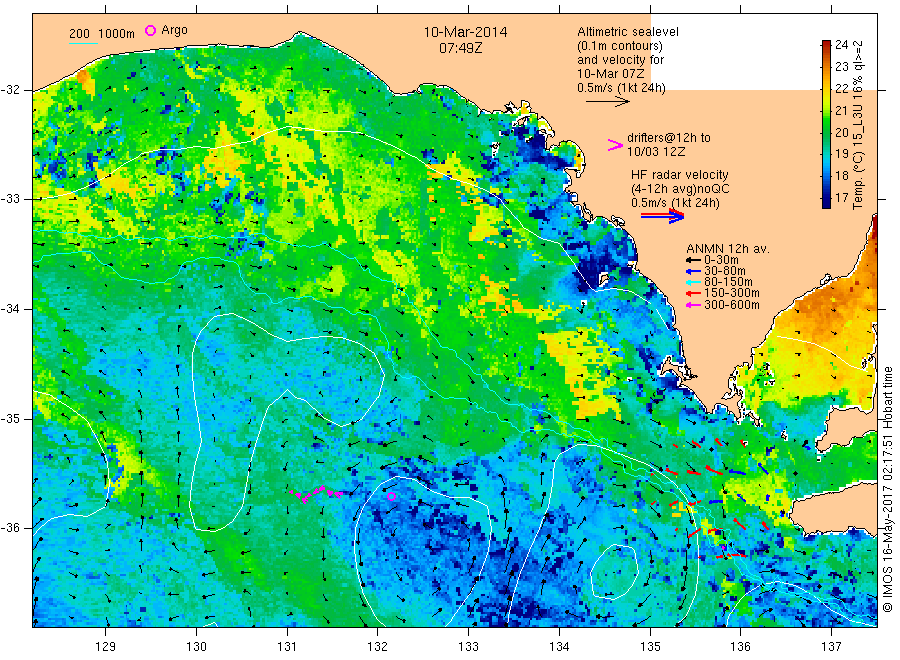Click the ANMN 12h av. heading
Image resolution: width=900 pixels, height=660 pixels.
point(728,249)
